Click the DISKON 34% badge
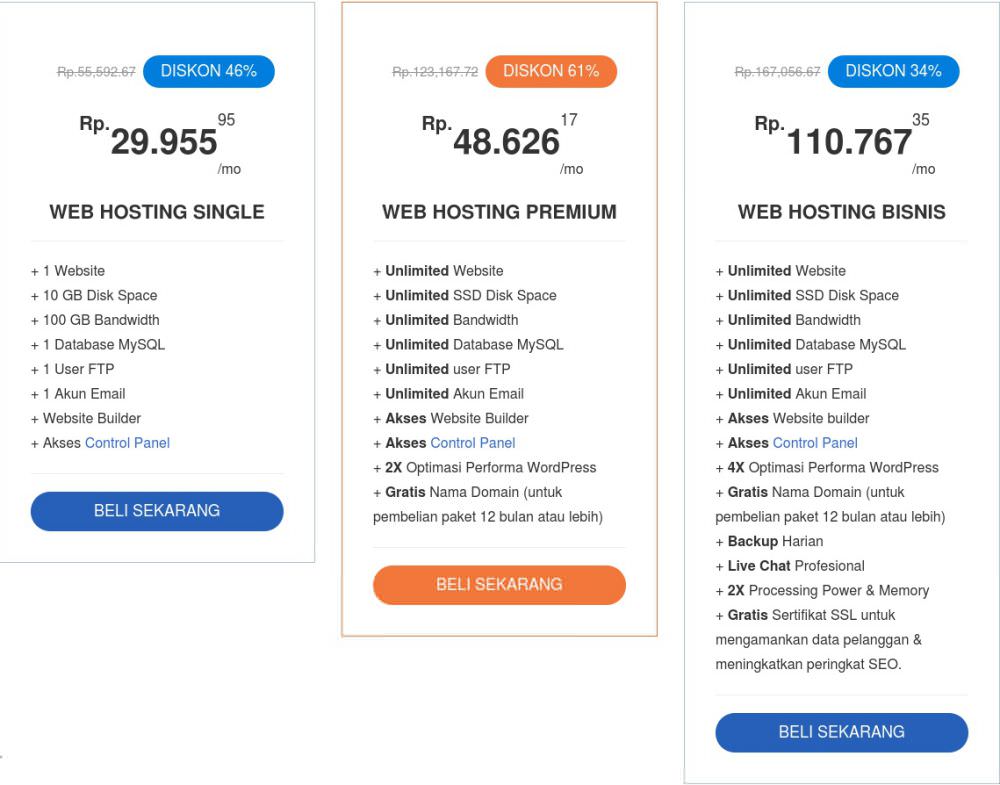This screenshot has height=785, width=1000. pyautogui.click(x=893, y=71)
